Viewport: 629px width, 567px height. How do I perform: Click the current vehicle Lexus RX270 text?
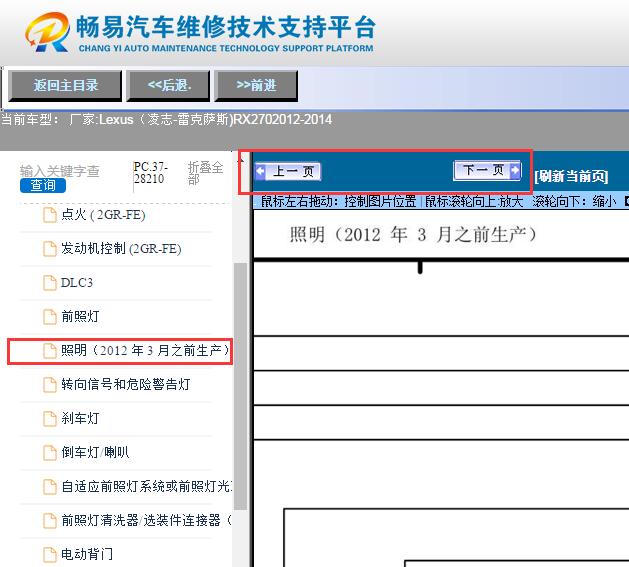166,120
